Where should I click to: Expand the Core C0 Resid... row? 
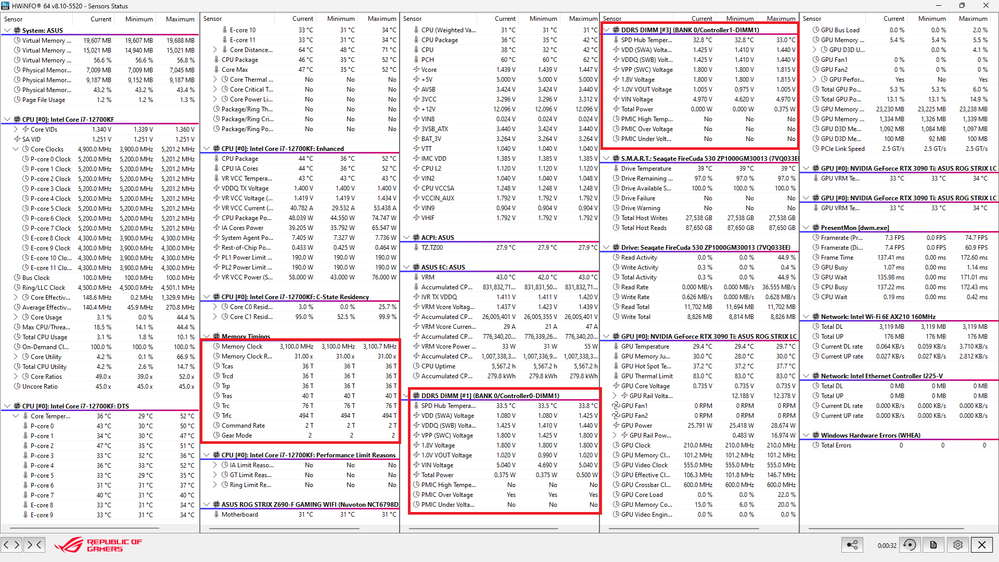click(215, 306)
